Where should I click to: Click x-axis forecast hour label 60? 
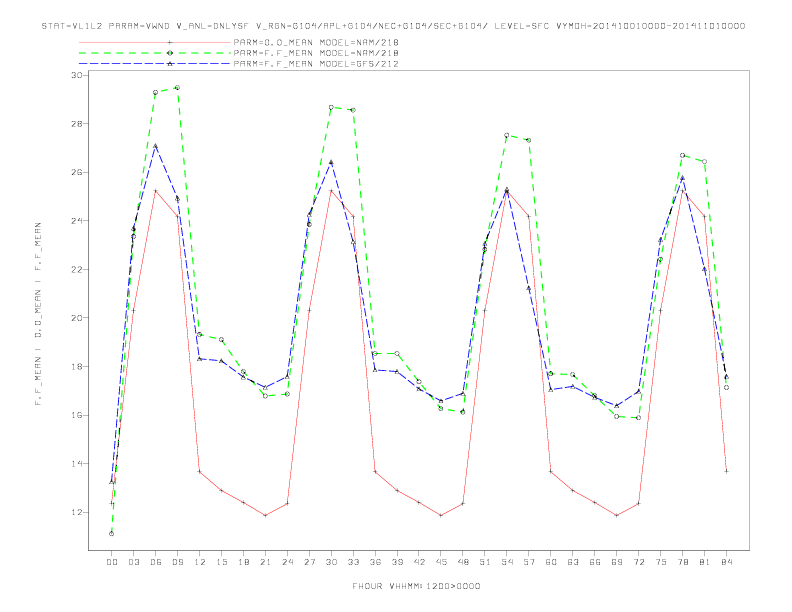click(551, 562)
